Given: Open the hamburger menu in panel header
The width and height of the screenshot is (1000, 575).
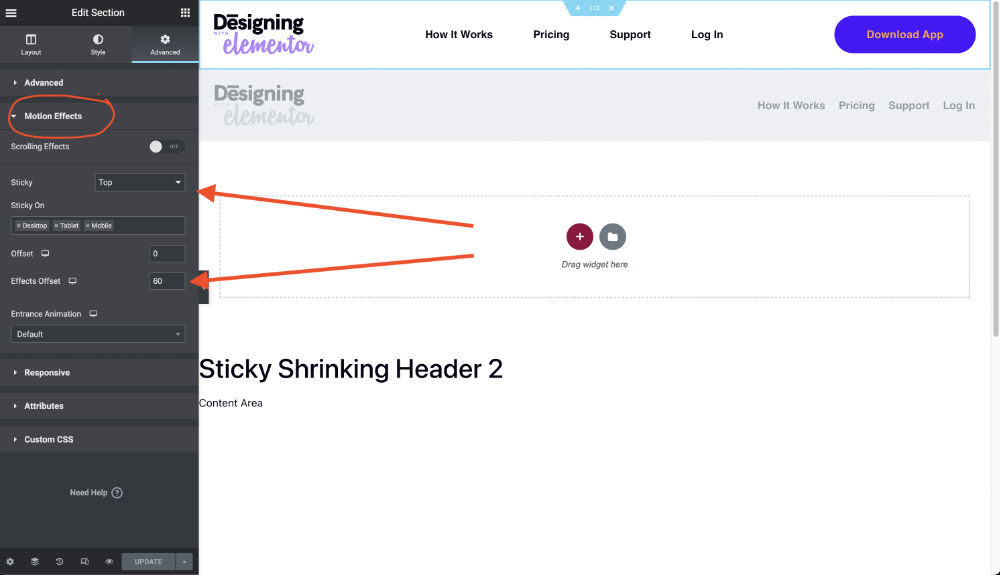Looking at the screenshot, I should 11,13.
